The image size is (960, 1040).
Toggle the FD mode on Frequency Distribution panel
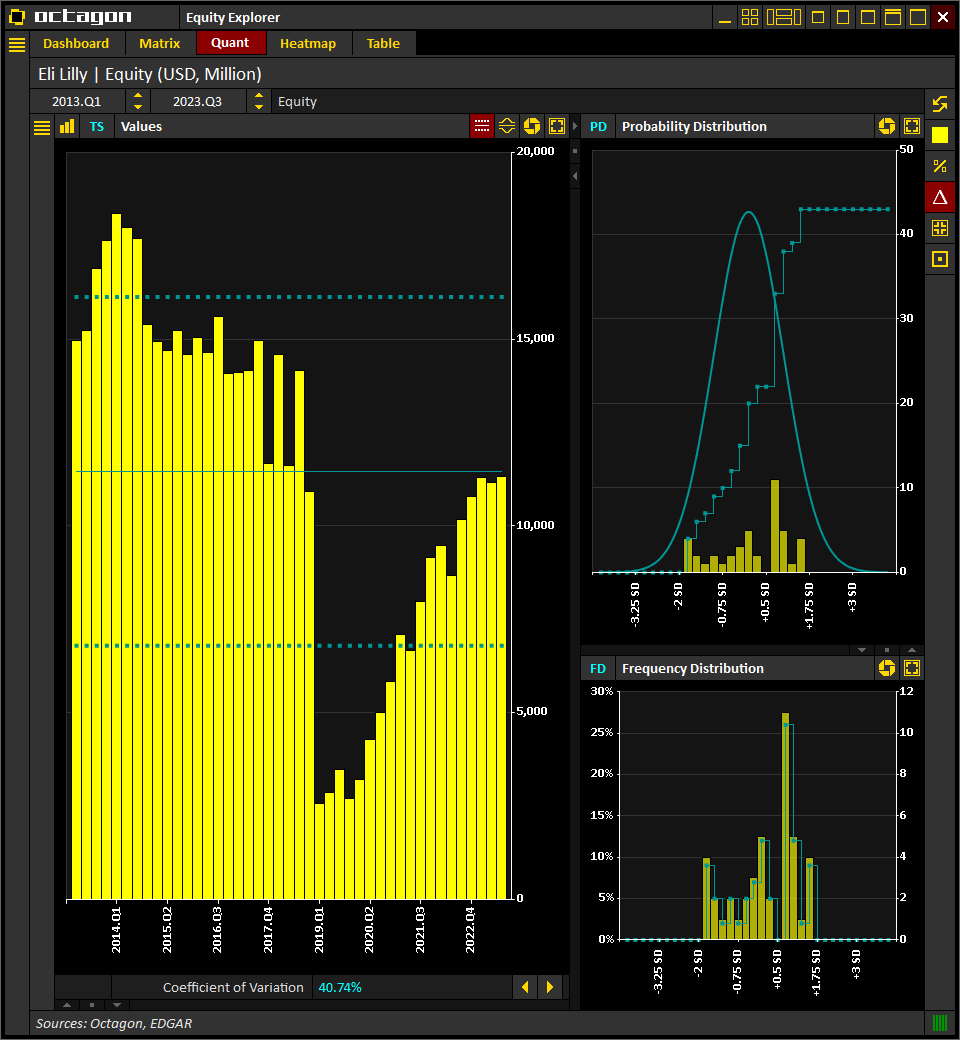tap(598, 668)
